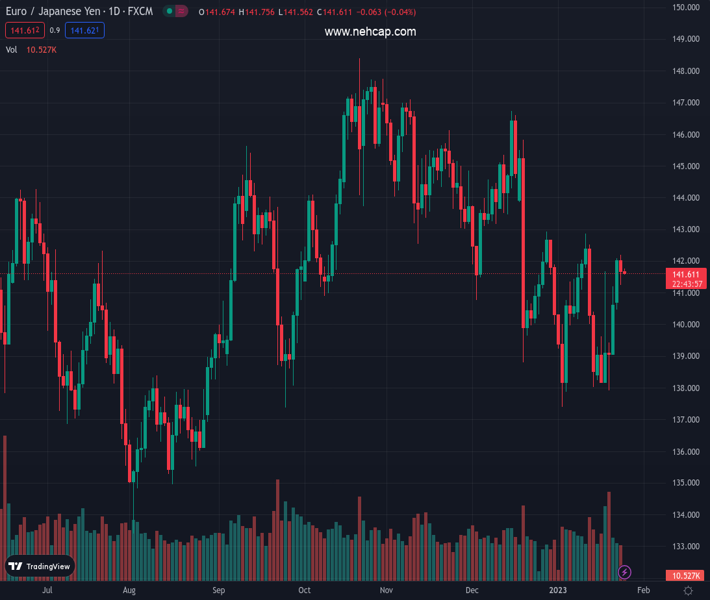Click the purple lightning bolt event icon
The width and height of the screenshot is (710, 600).
[625, 572]
